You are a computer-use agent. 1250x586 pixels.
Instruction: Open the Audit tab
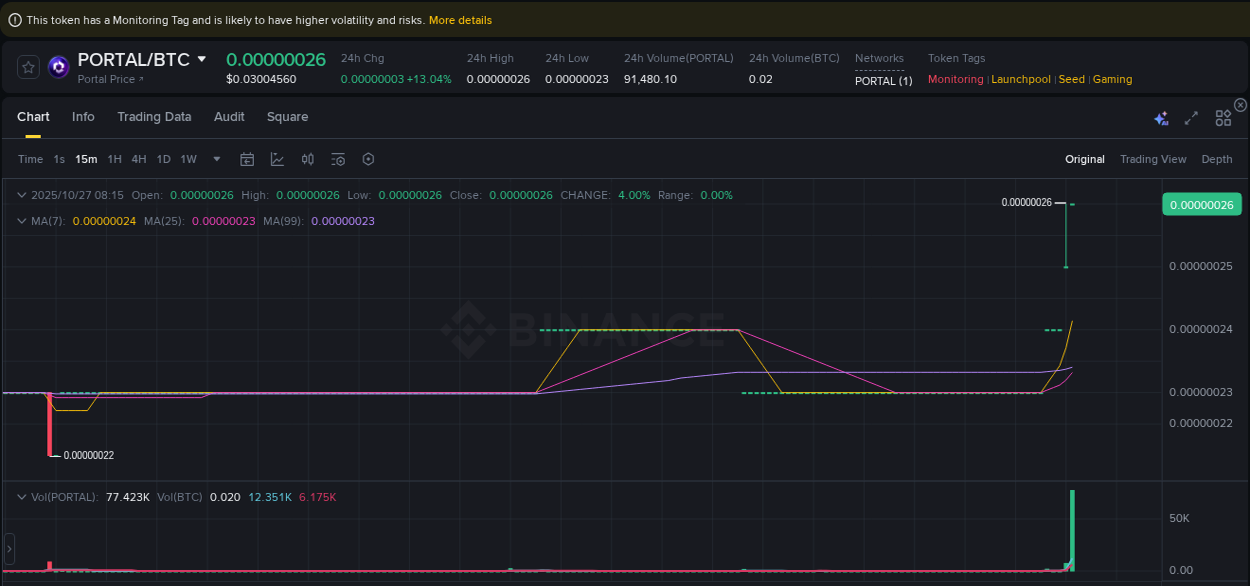(229, 117)
